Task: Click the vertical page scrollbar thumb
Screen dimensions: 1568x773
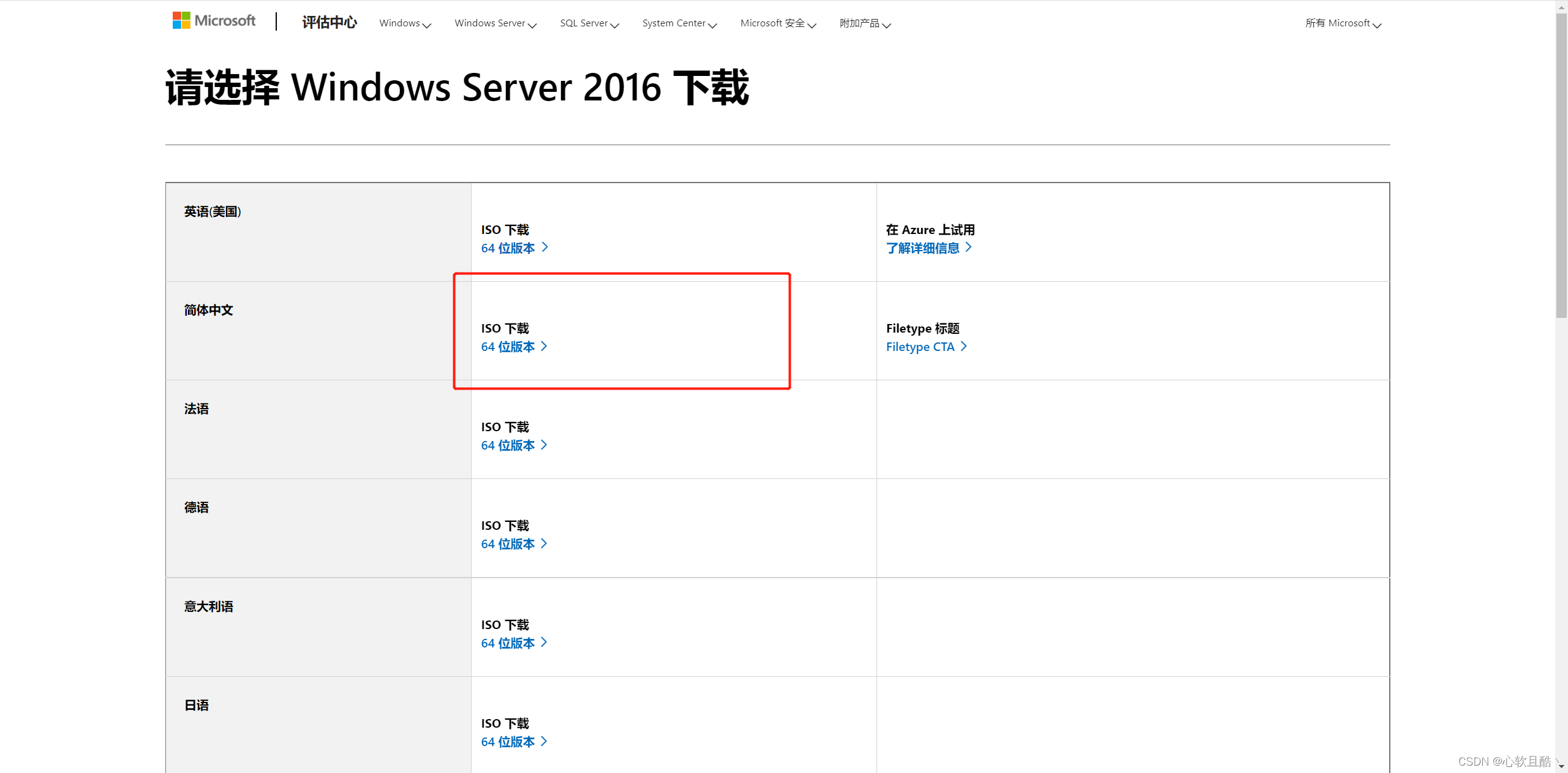Action: tap(1561, 165)
